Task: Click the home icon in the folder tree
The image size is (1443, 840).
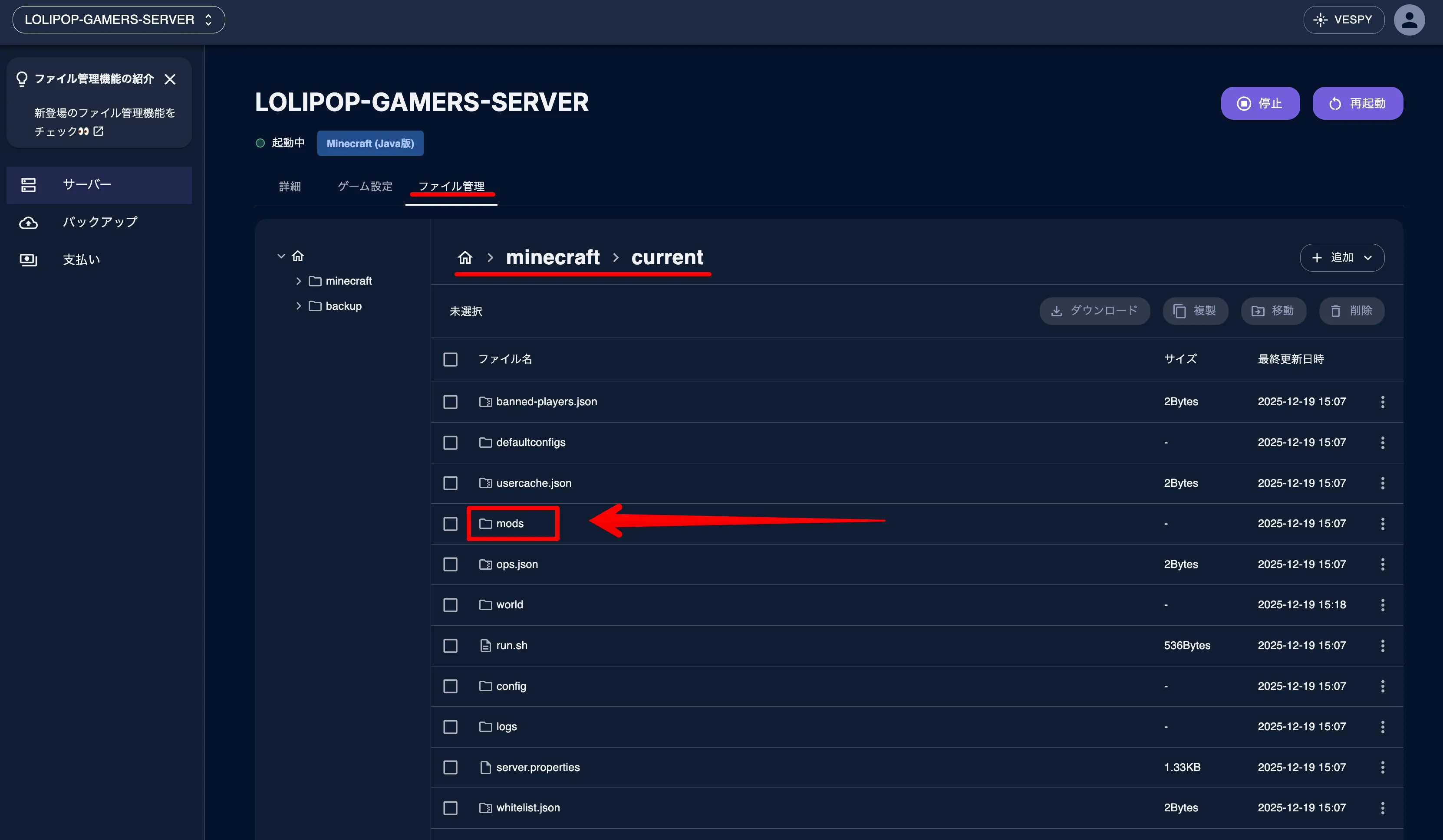Action: click(298, 256)
